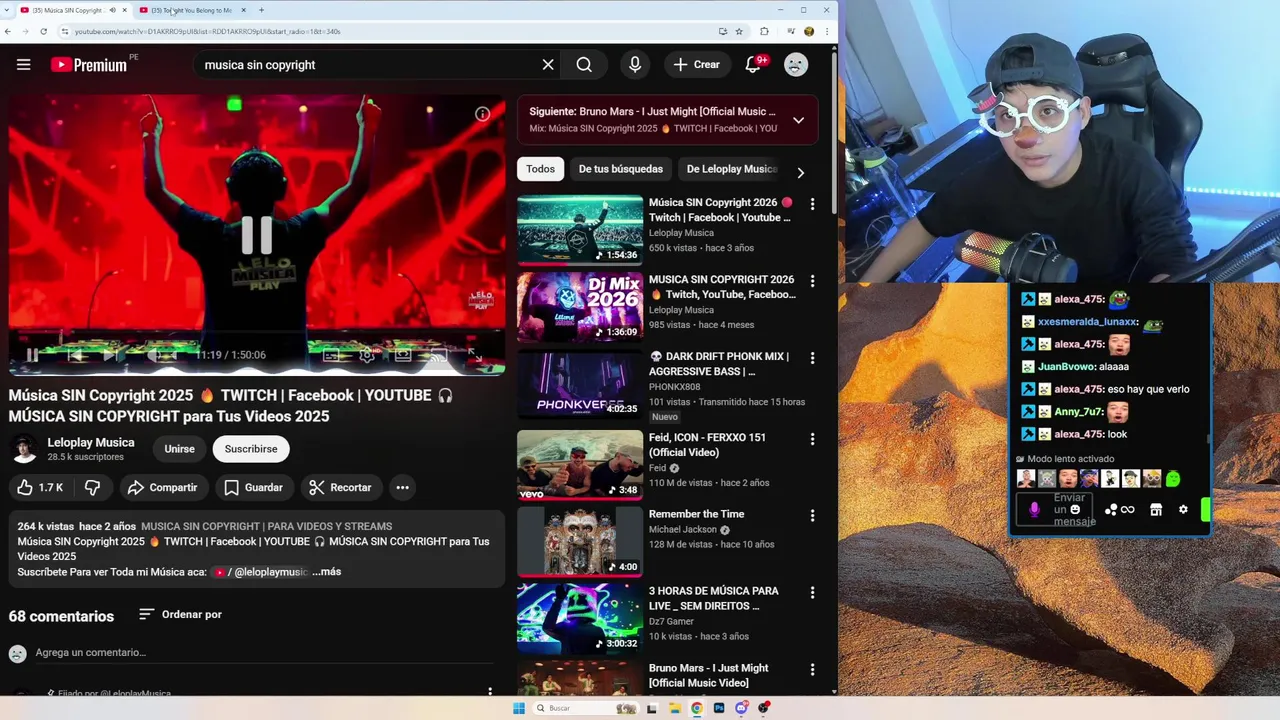Select the De tus búsquedas chip
The image size is (1280, 720).
coord(621,169)
